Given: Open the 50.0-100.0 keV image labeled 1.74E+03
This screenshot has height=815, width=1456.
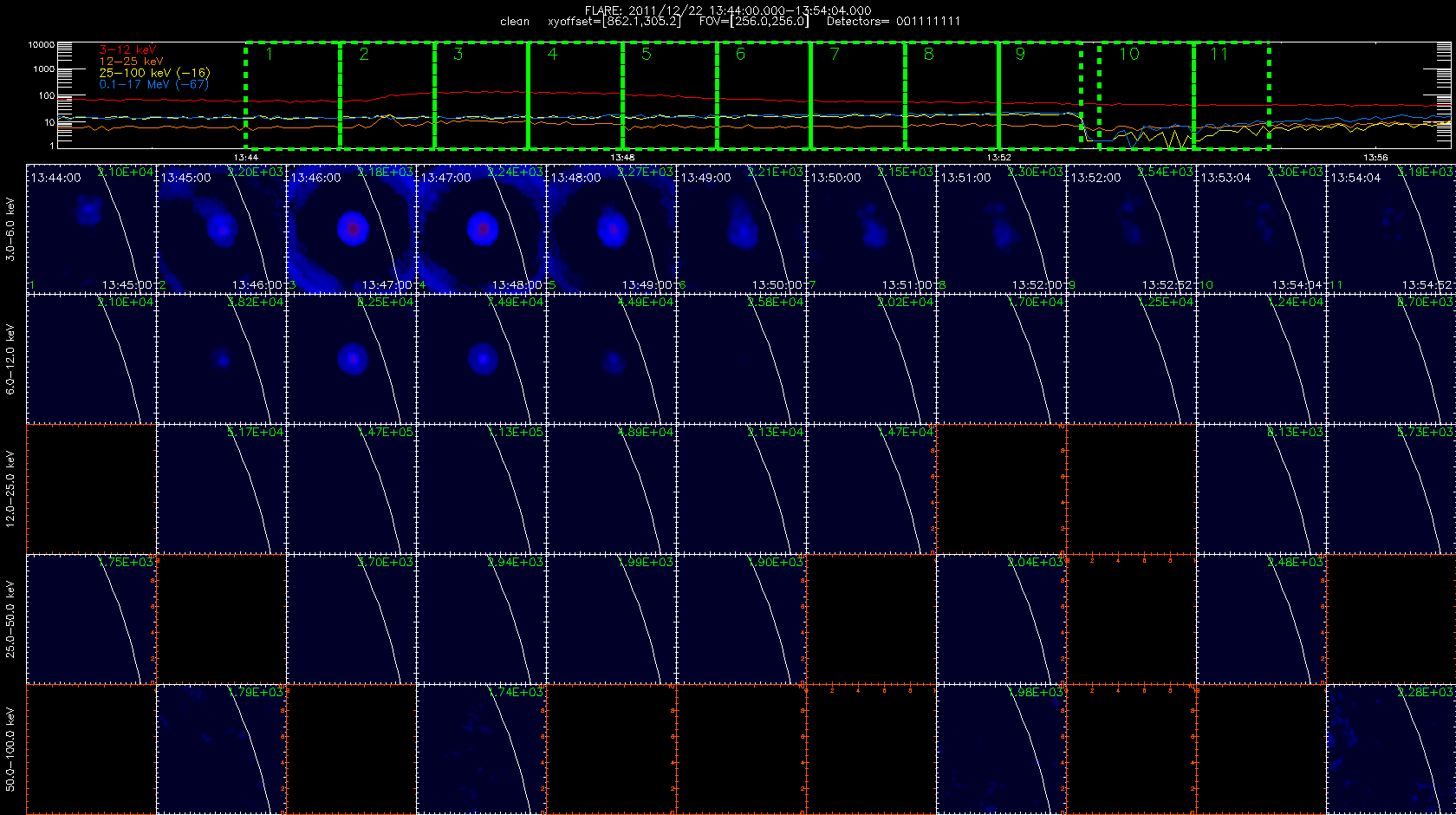Looking at the screenshot, I should tap(481, 749).
